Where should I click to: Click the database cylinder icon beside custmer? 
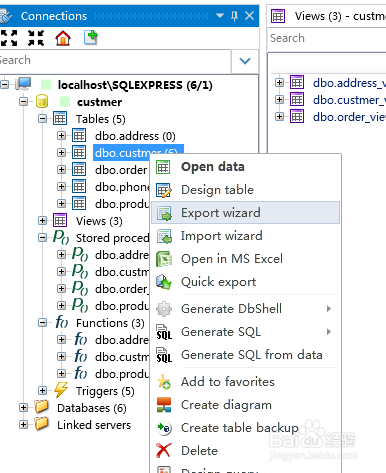42,101
